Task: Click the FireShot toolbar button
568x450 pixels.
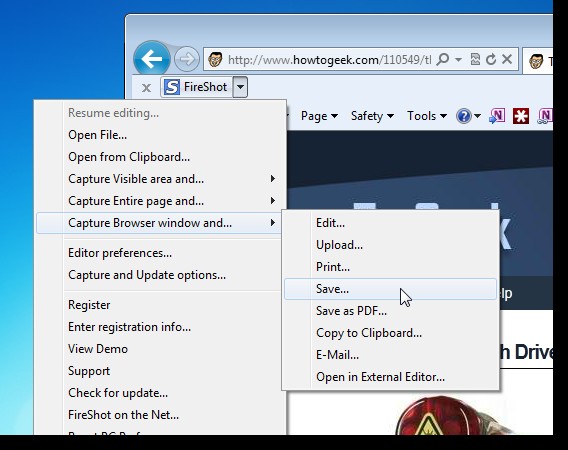Action: [x=196, y=87]
